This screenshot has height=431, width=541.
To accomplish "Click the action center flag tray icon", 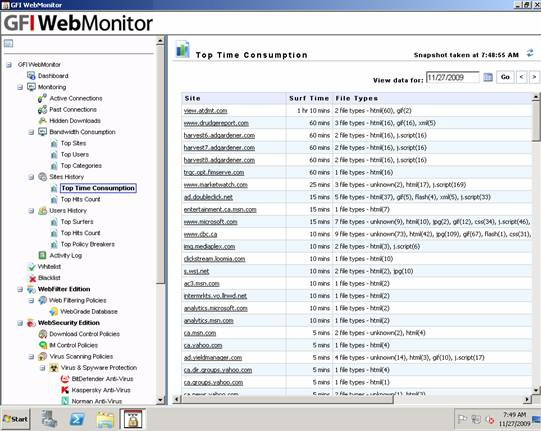I will 462,419.
